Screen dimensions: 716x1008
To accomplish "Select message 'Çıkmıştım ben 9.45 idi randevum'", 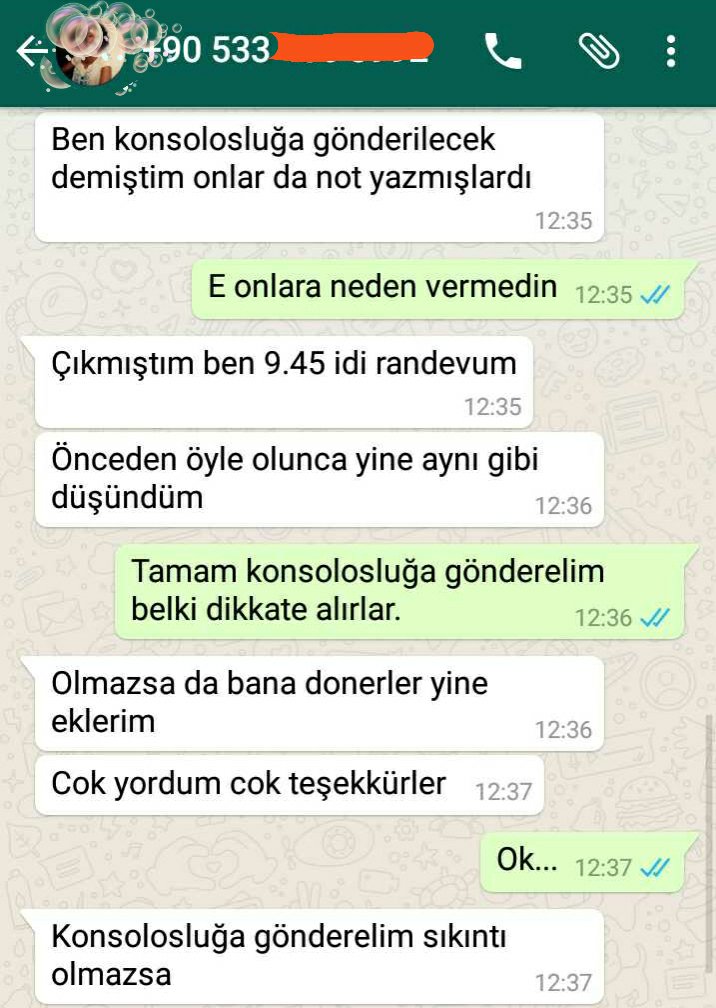I will [284, 382].
